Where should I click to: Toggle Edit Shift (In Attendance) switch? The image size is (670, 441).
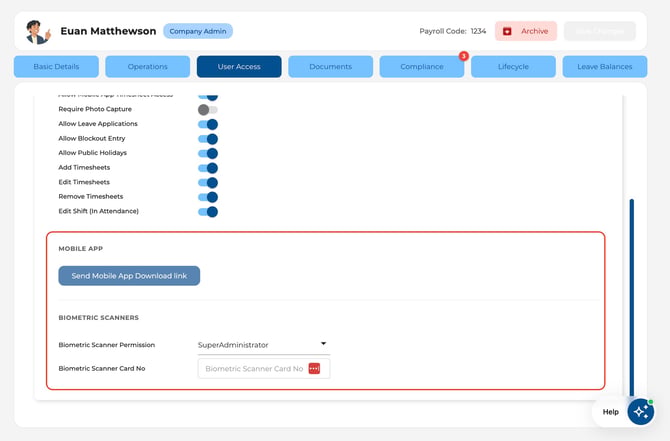click(208, 212)
